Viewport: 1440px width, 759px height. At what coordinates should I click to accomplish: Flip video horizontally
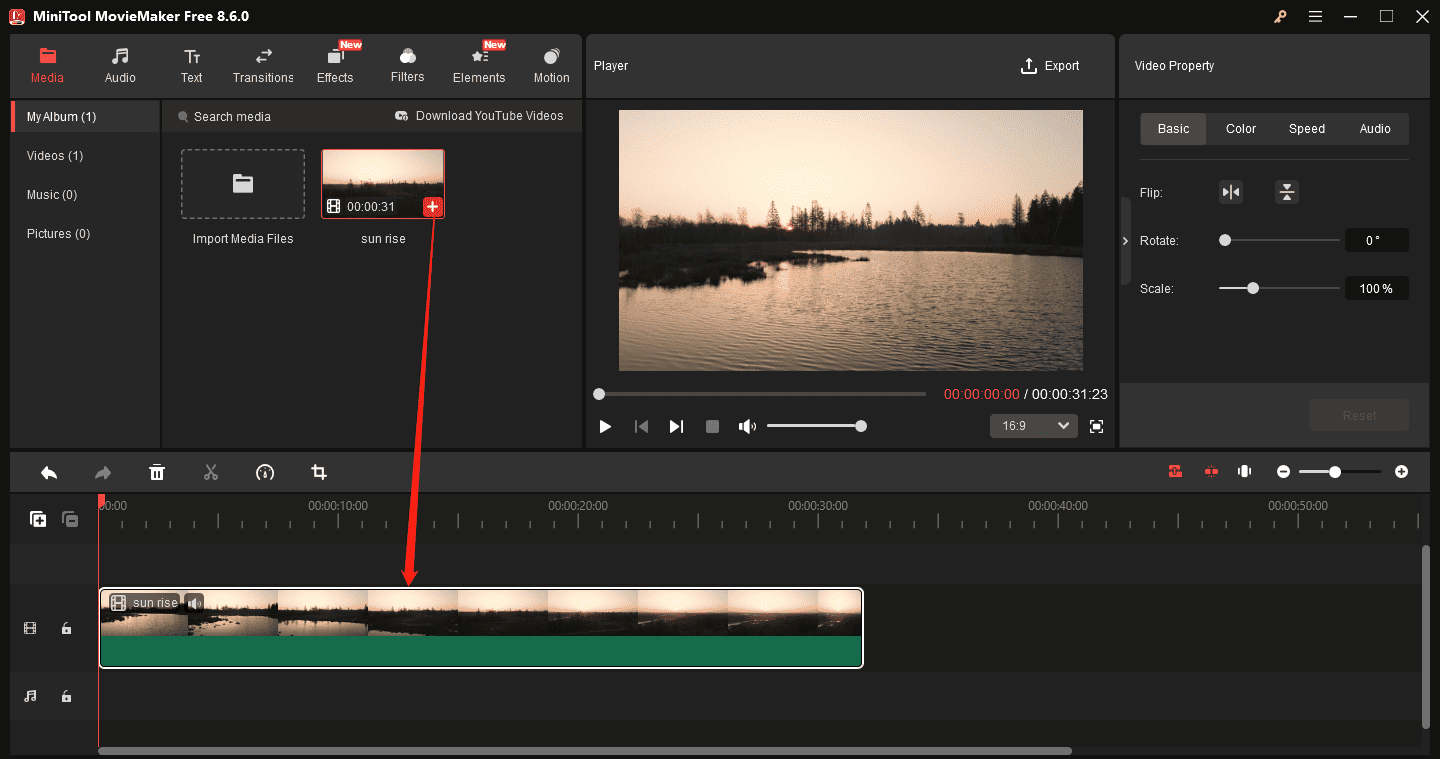pyautogui.click(x=1231, y=193)
